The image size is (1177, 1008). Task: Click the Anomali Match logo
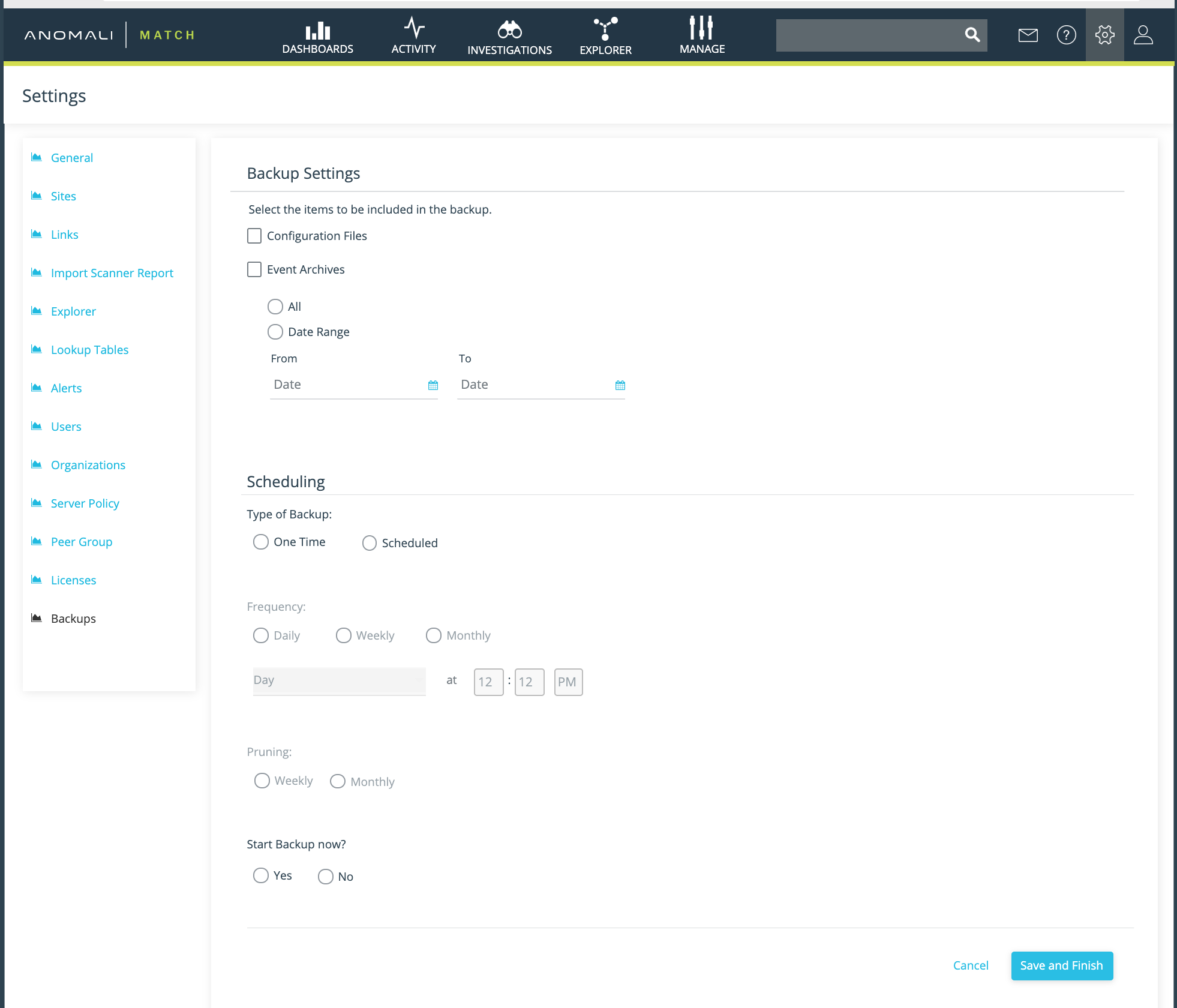coord(110,35)
